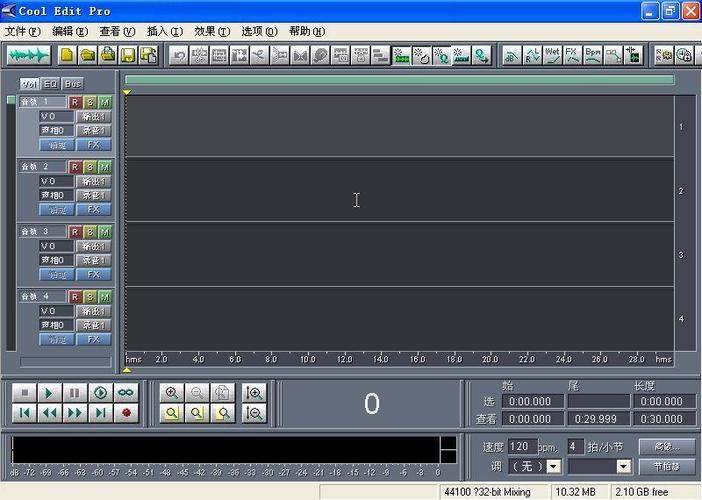Arm track 2 for recording
Screen dimensions: 702x500
coord(75,167)
